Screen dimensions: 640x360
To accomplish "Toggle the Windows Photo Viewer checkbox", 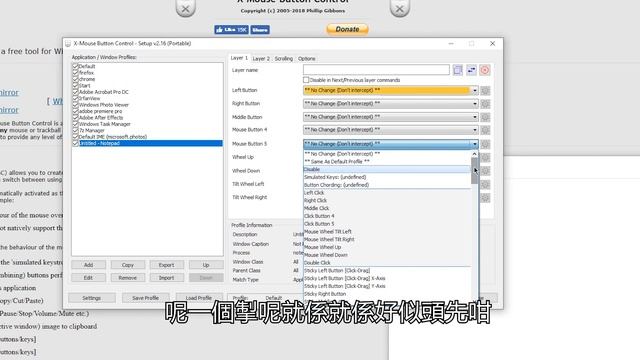I will coord(75,104).
